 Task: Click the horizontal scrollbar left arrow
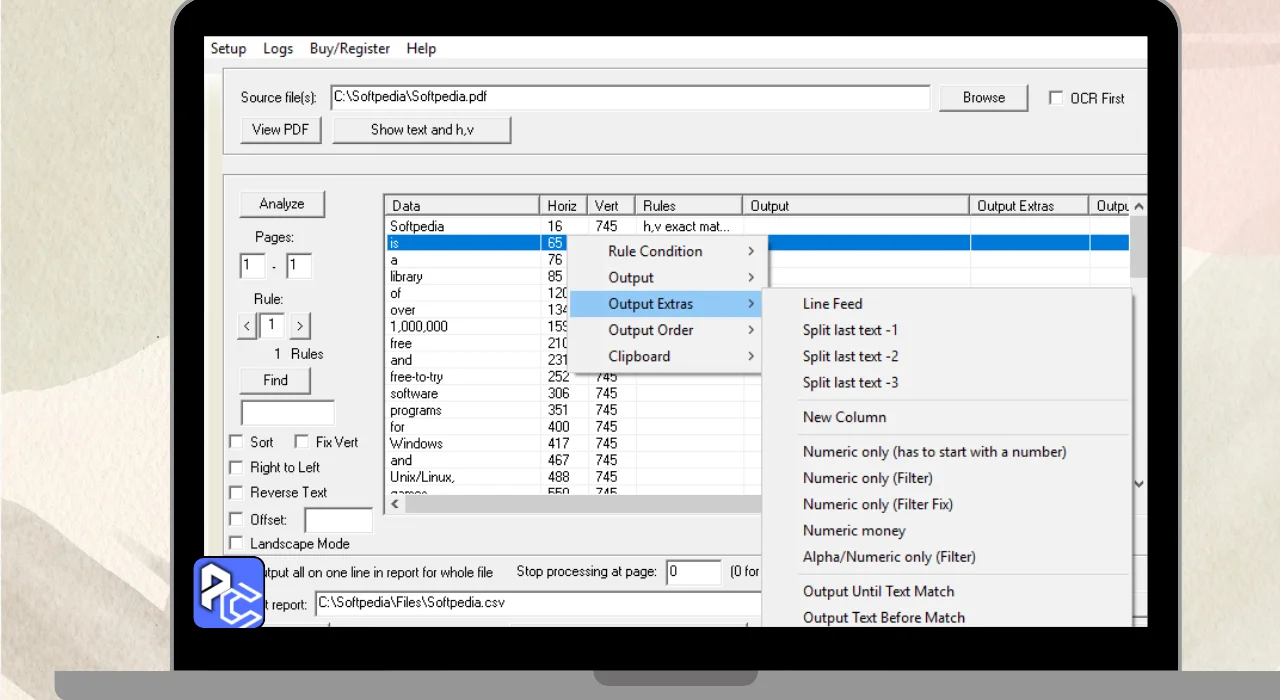pos(395,505)
